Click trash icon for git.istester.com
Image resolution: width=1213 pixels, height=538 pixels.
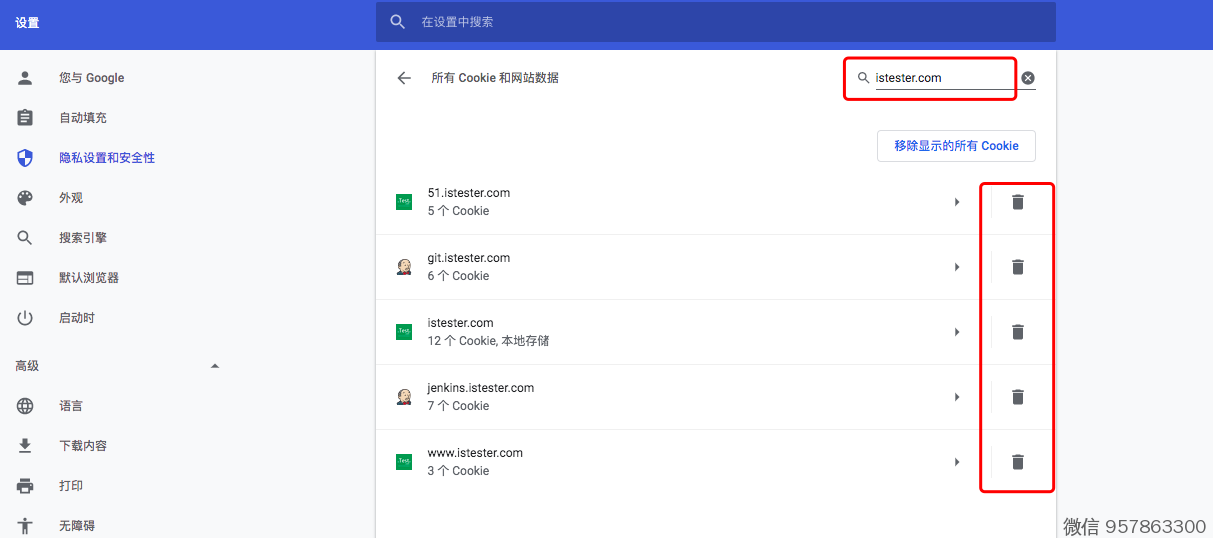[1017, 267]
